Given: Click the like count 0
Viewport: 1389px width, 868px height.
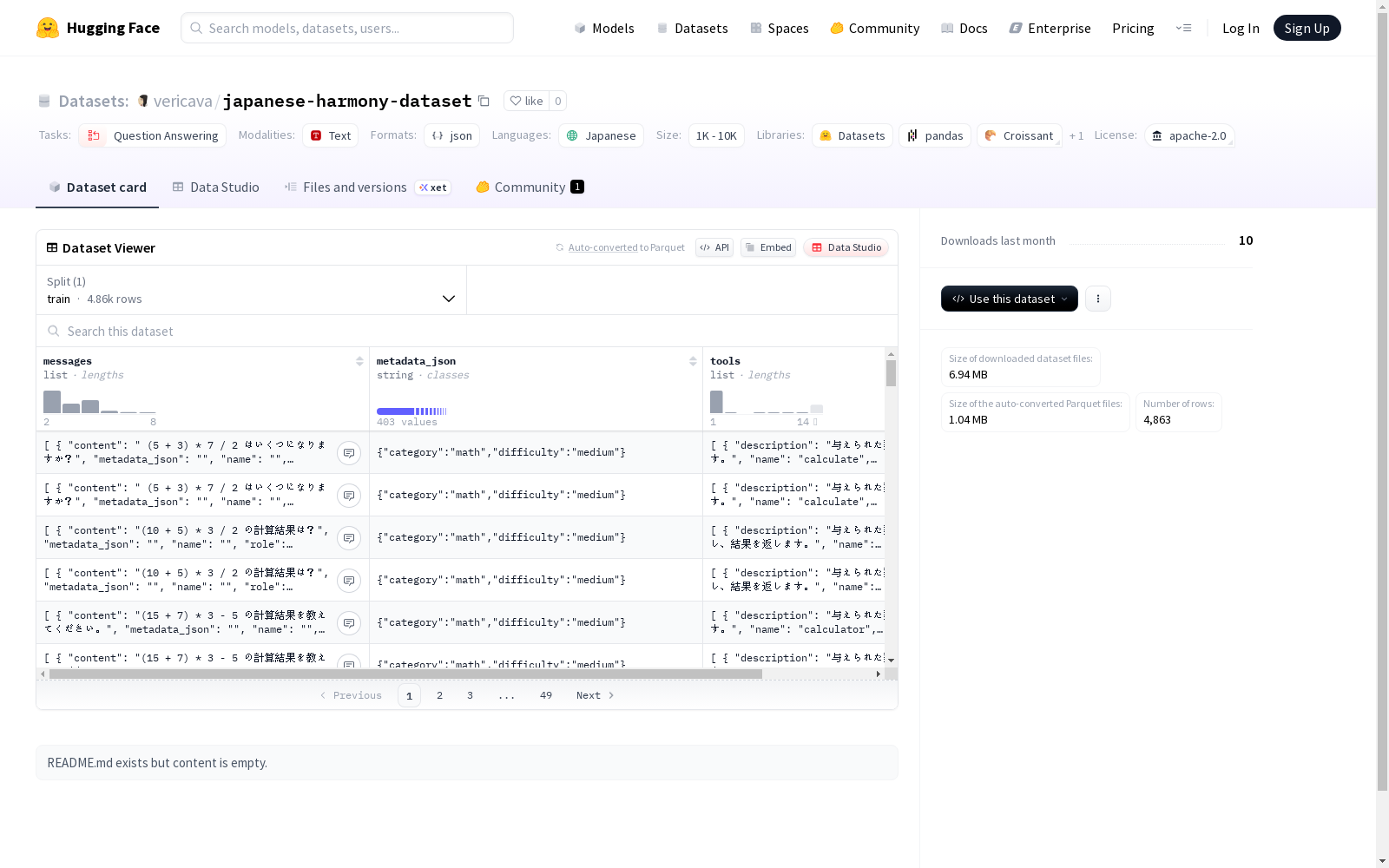Looking at the screenshot, I should click(x=558, y=101).
